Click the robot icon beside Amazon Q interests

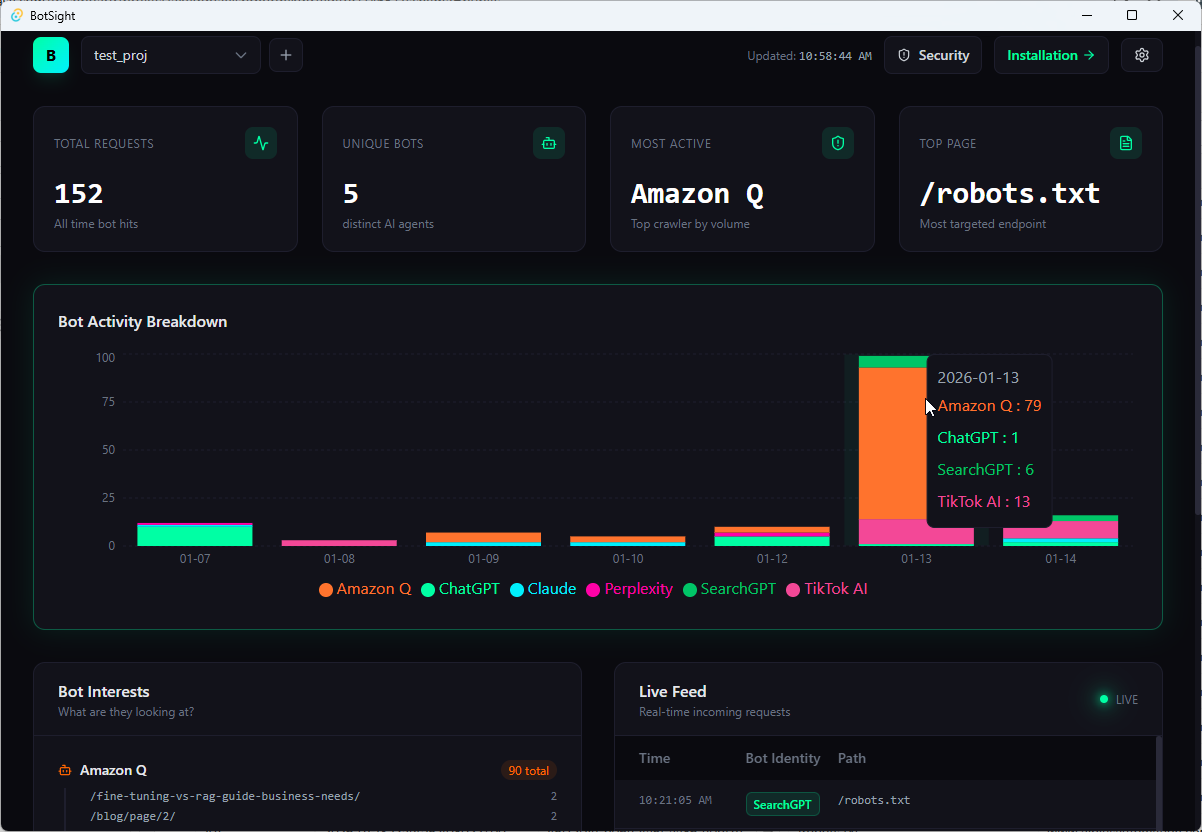pyautogui.click(x=62, y=770)
